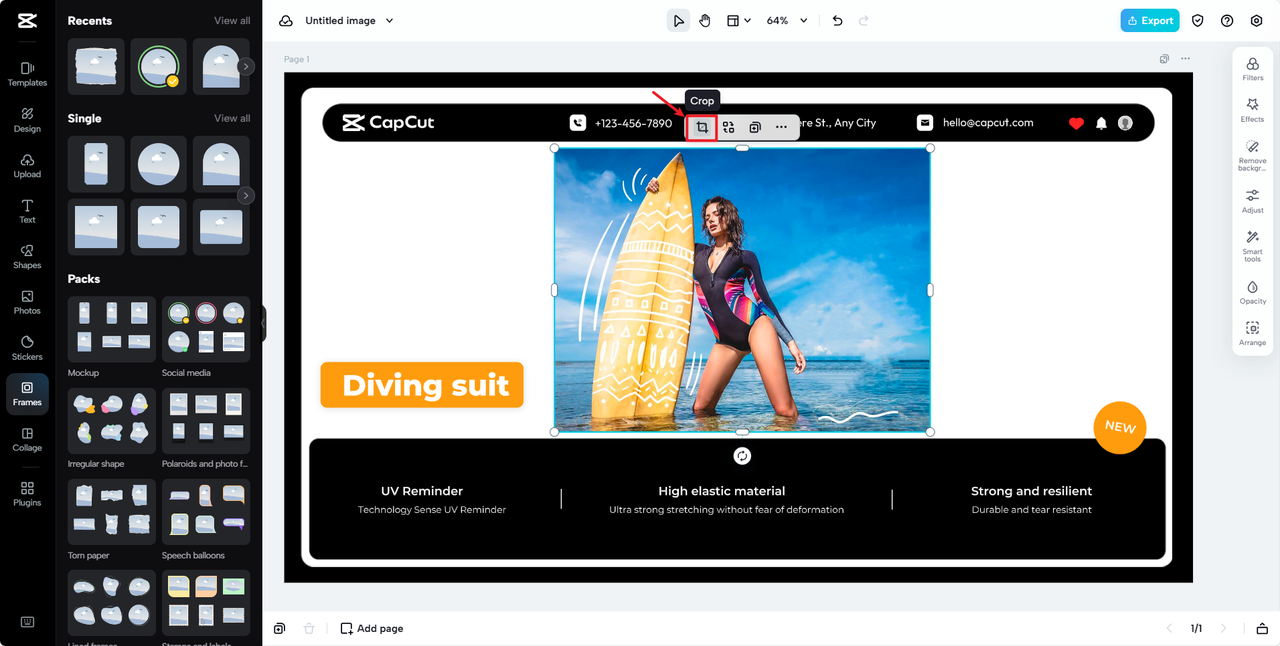Open the Stickers sidebar panel
1280x646 pixels.
27,348
